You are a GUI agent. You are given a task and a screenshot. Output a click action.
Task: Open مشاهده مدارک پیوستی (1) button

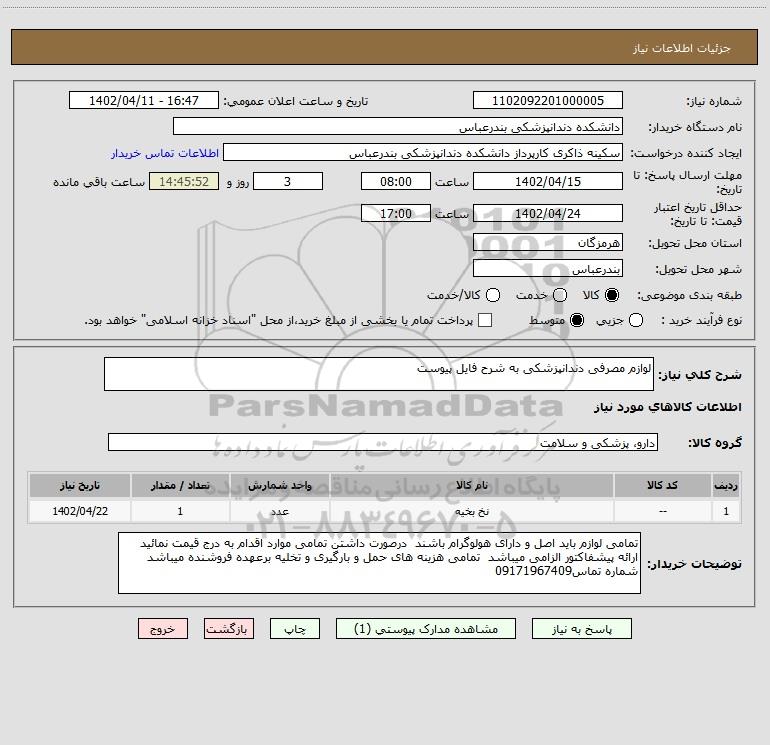(426, 629)
